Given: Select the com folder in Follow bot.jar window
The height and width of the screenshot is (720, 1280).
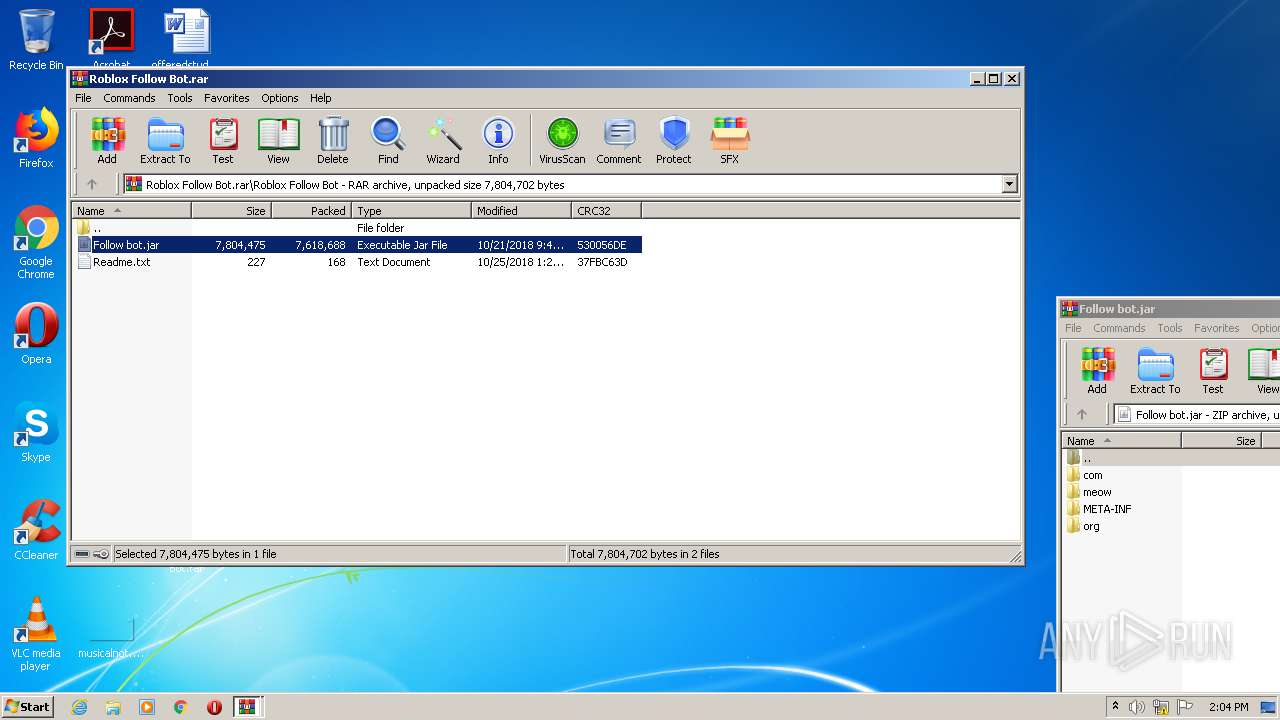Looking at the screenshot, I should click(x=1092, y=475).
